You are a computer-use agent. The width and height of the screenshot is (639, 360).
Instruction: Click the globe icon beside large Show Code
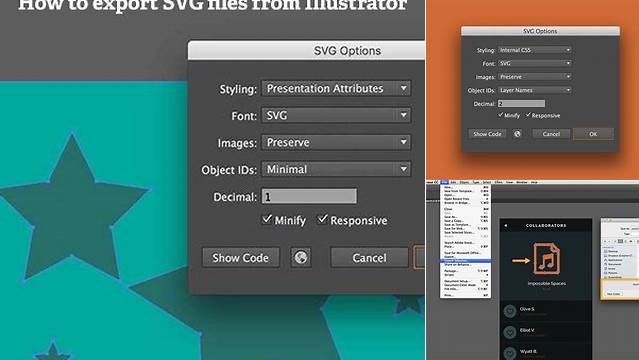click(301, 257)
